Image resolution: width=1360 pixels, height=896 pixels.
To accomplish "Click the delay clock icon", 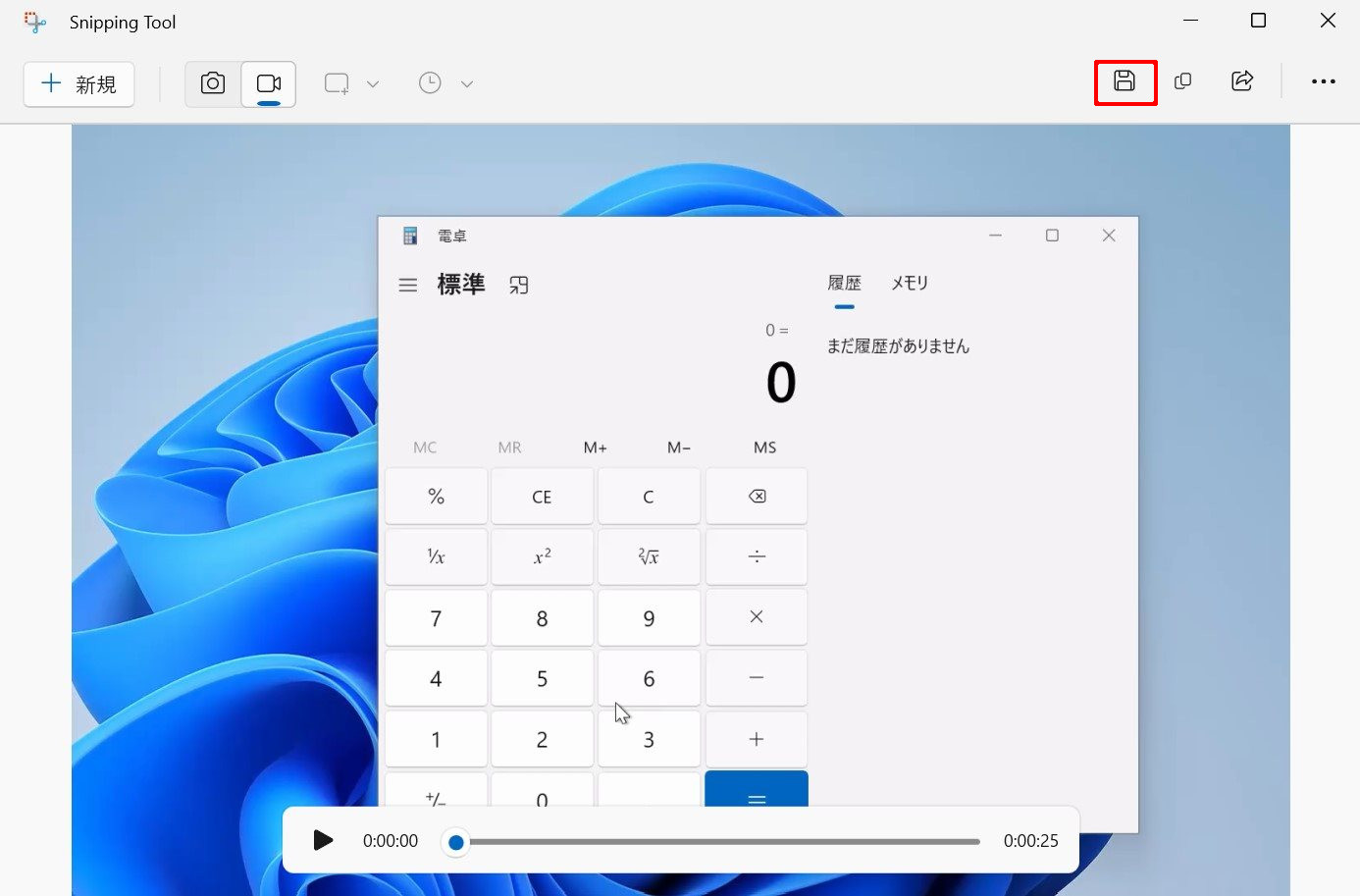I will [x=430, y=83].
